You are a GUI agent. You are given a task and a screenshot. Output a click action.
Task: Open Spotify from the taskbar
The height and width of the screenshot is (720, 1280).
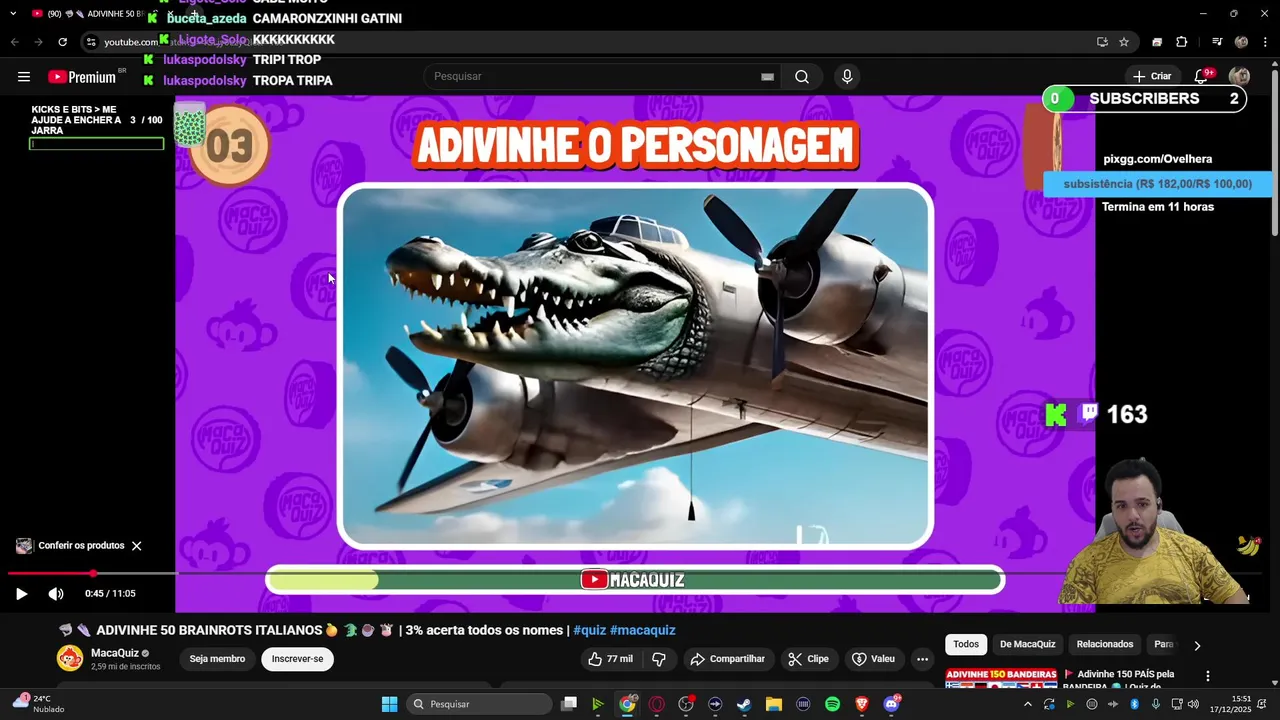tap(832, 704)
